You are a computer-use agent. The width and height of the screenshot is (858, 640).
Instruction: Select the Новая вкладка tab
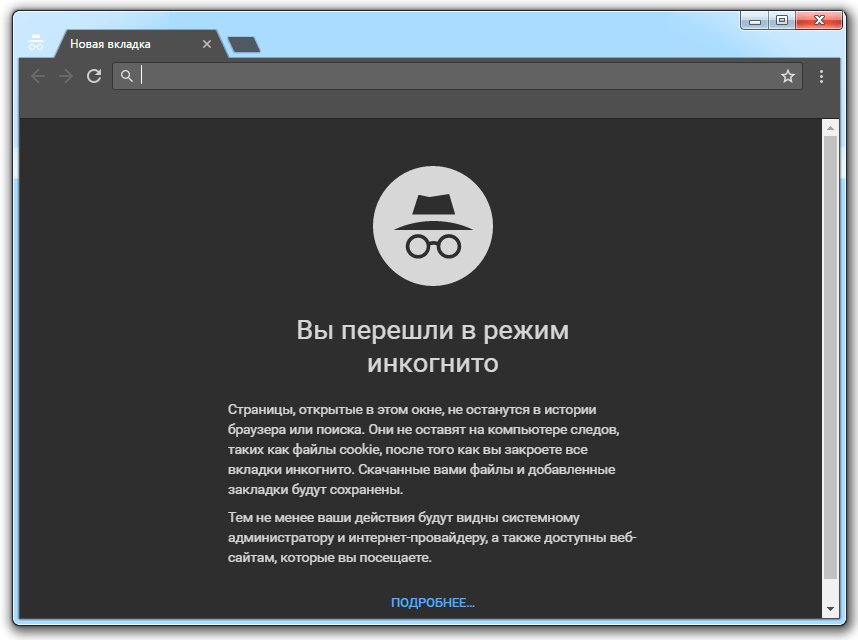[140, 44]
